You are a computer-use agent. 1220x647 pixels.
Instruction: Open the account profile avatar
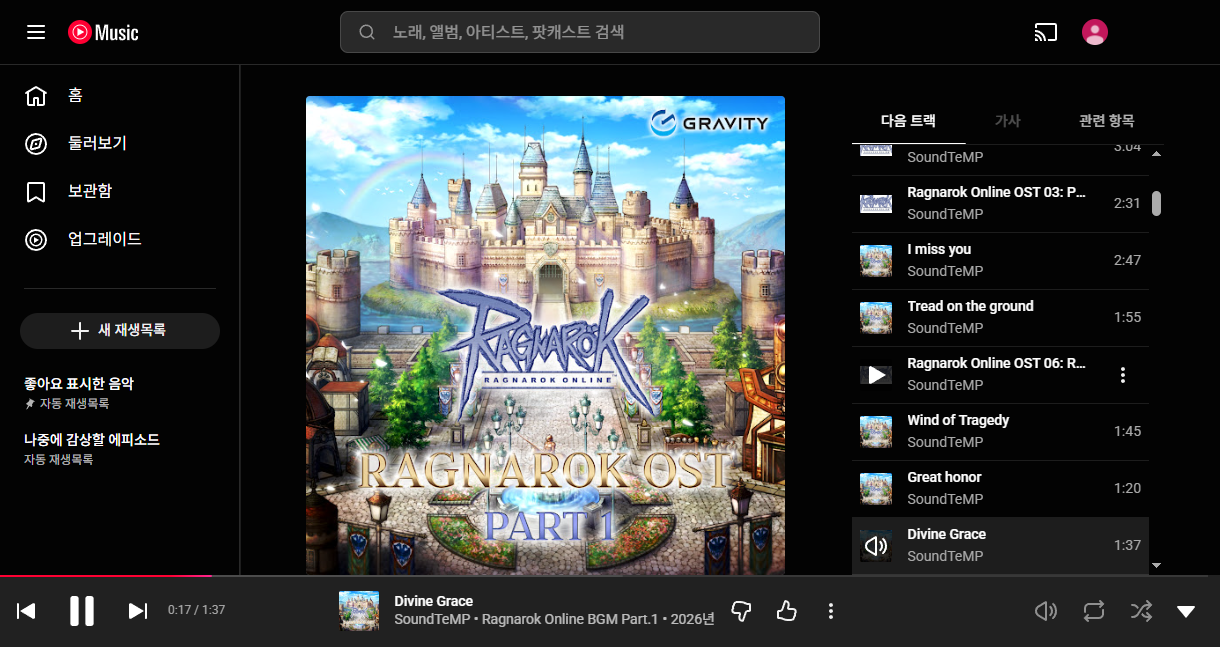[x=1095, y=32]
